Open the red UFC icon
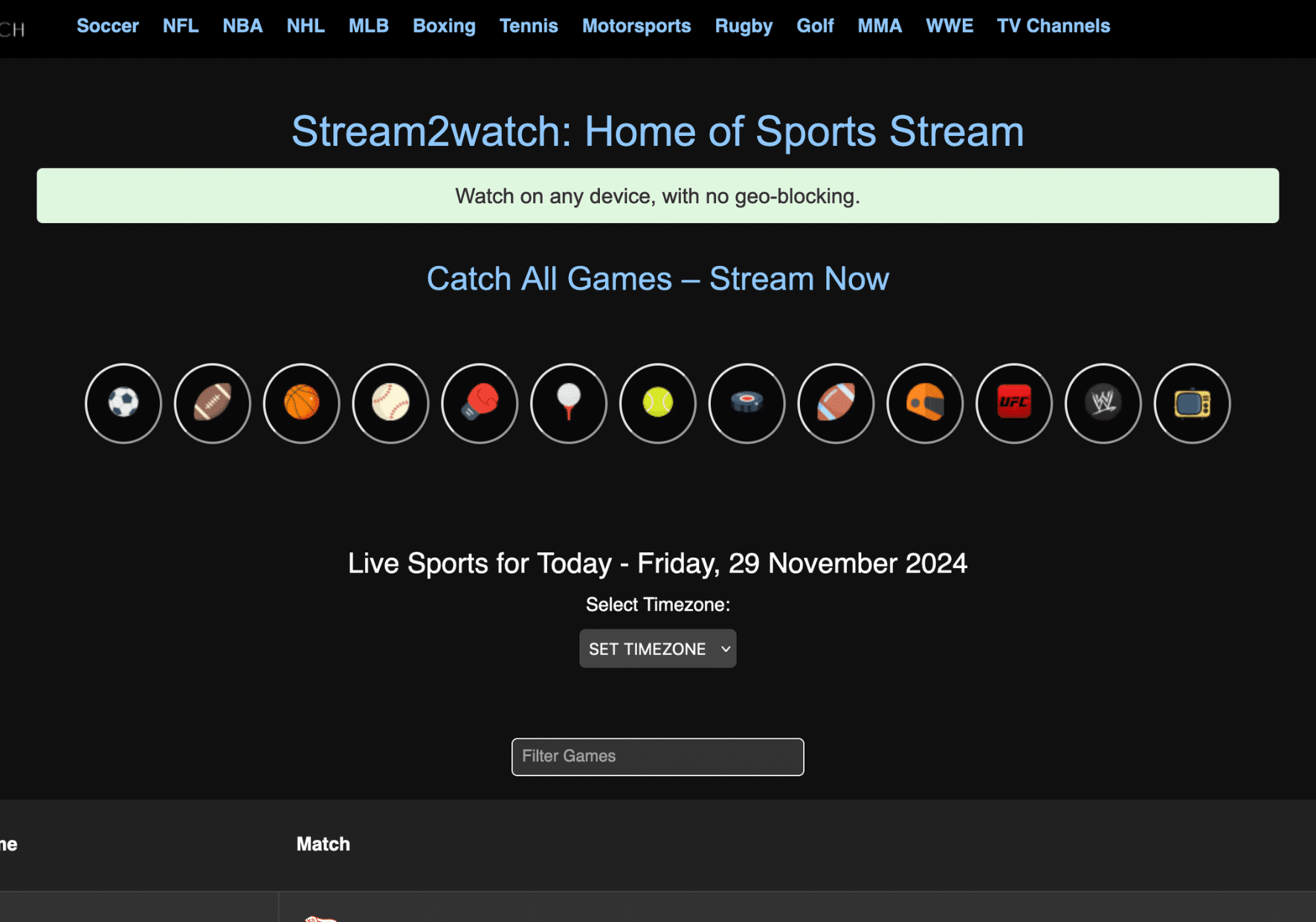 tap(1014, 403)
